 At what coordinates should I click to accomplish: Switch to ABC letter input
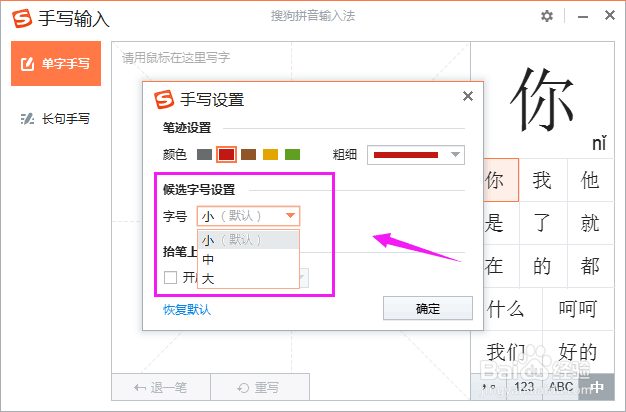click(x=561, y=387)
